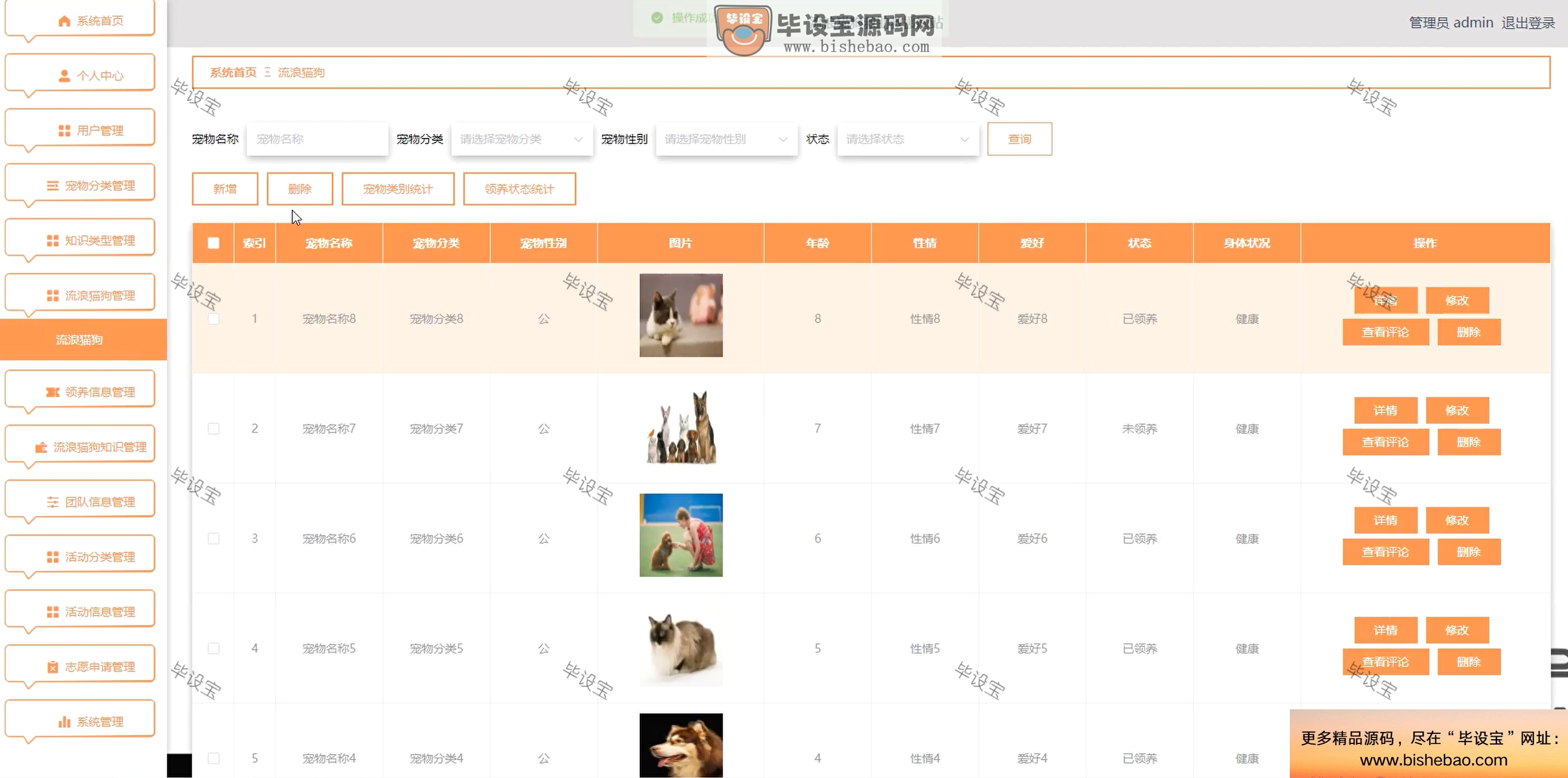Check the checkbox for row 宠物名称8
This screenshot has width=1568, height=778.
pyautogui.click(x=214, y=318)
